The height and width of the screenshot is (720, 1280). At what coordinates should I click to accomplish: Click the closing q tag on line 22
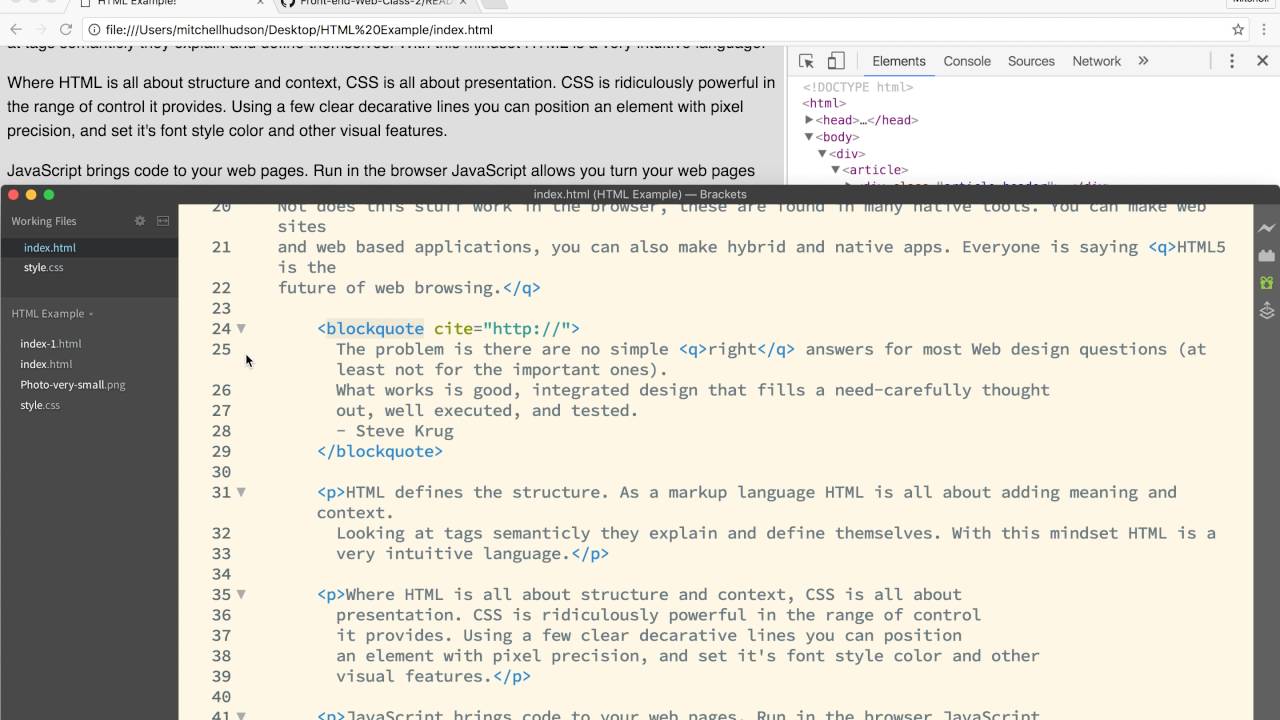pos(522,288)
